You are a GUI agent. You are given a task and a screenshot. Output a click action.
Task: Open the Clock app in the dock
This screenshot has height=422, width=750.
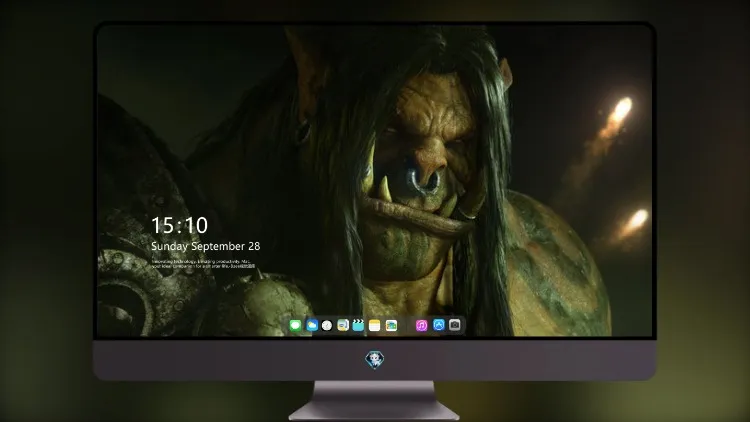click(327, 325)
